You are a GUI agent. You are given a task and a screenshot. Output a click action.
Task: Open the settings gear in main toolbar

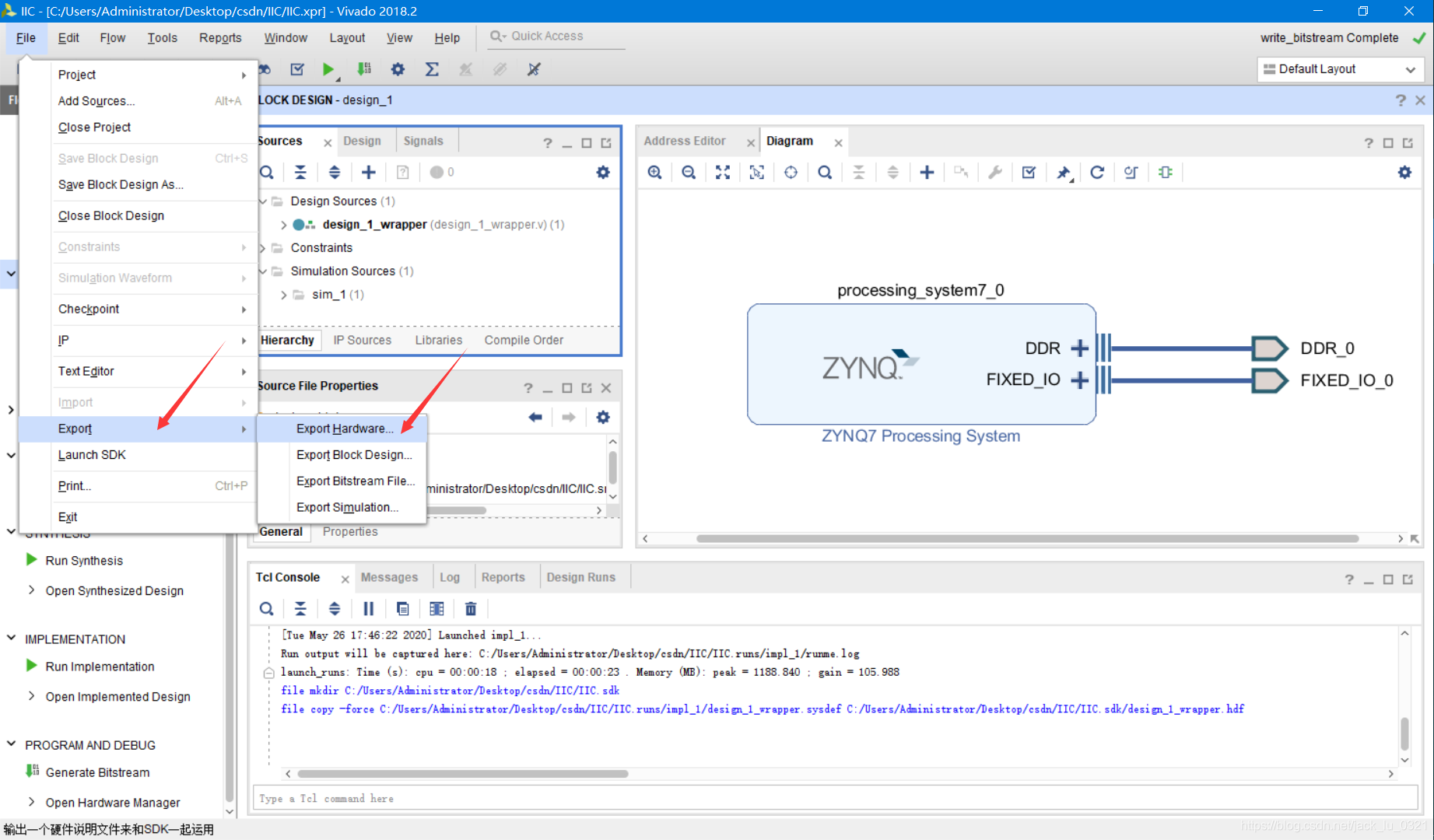point(398,69)
